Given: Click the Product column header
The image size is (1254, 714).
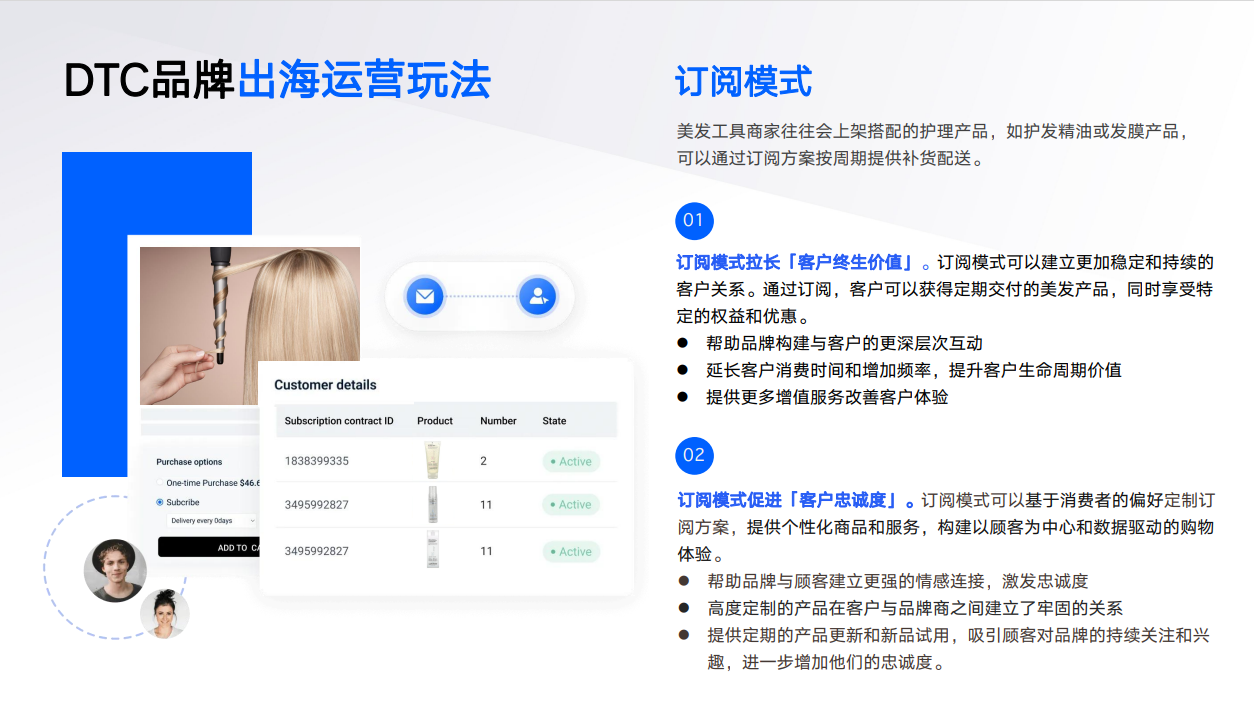Looking at the screenshot, I should click(435, 421).
